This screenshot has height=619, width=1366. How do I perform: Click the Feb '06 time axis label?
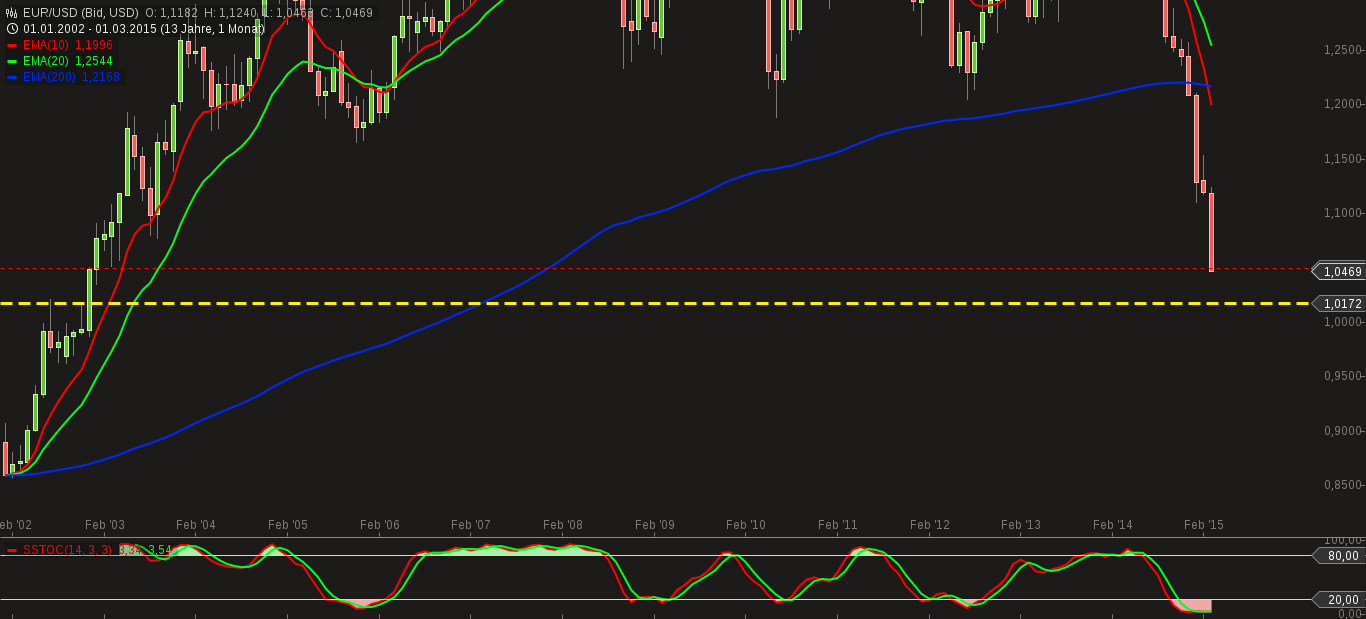[x=380, y=524]
